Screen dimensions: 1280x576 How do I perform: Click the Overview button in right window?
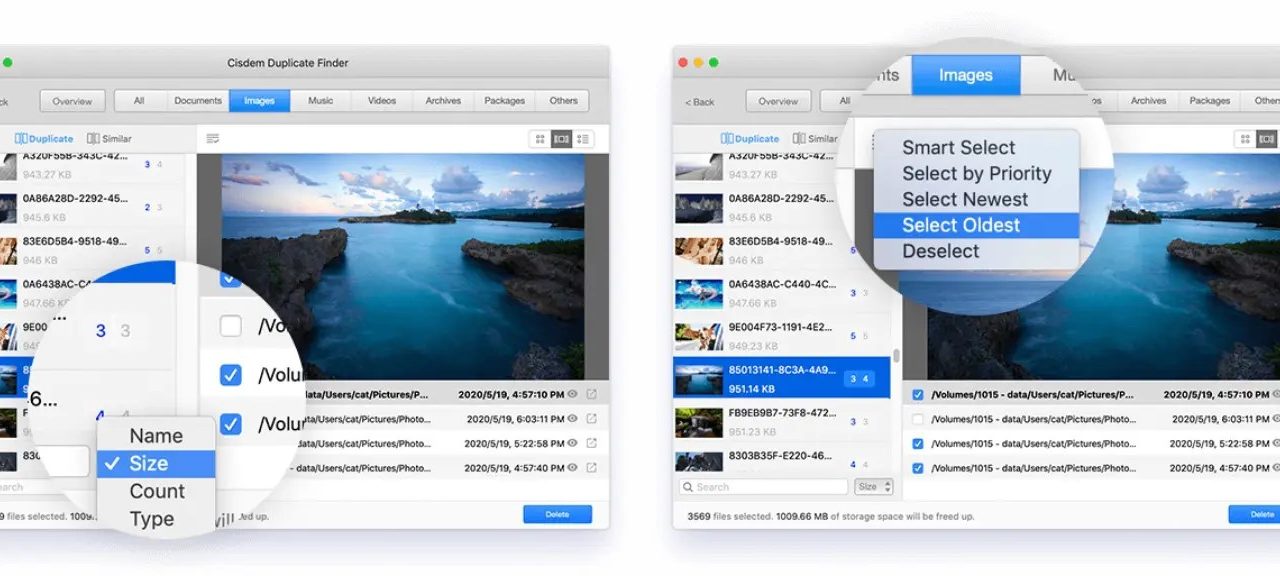[778, 101]
